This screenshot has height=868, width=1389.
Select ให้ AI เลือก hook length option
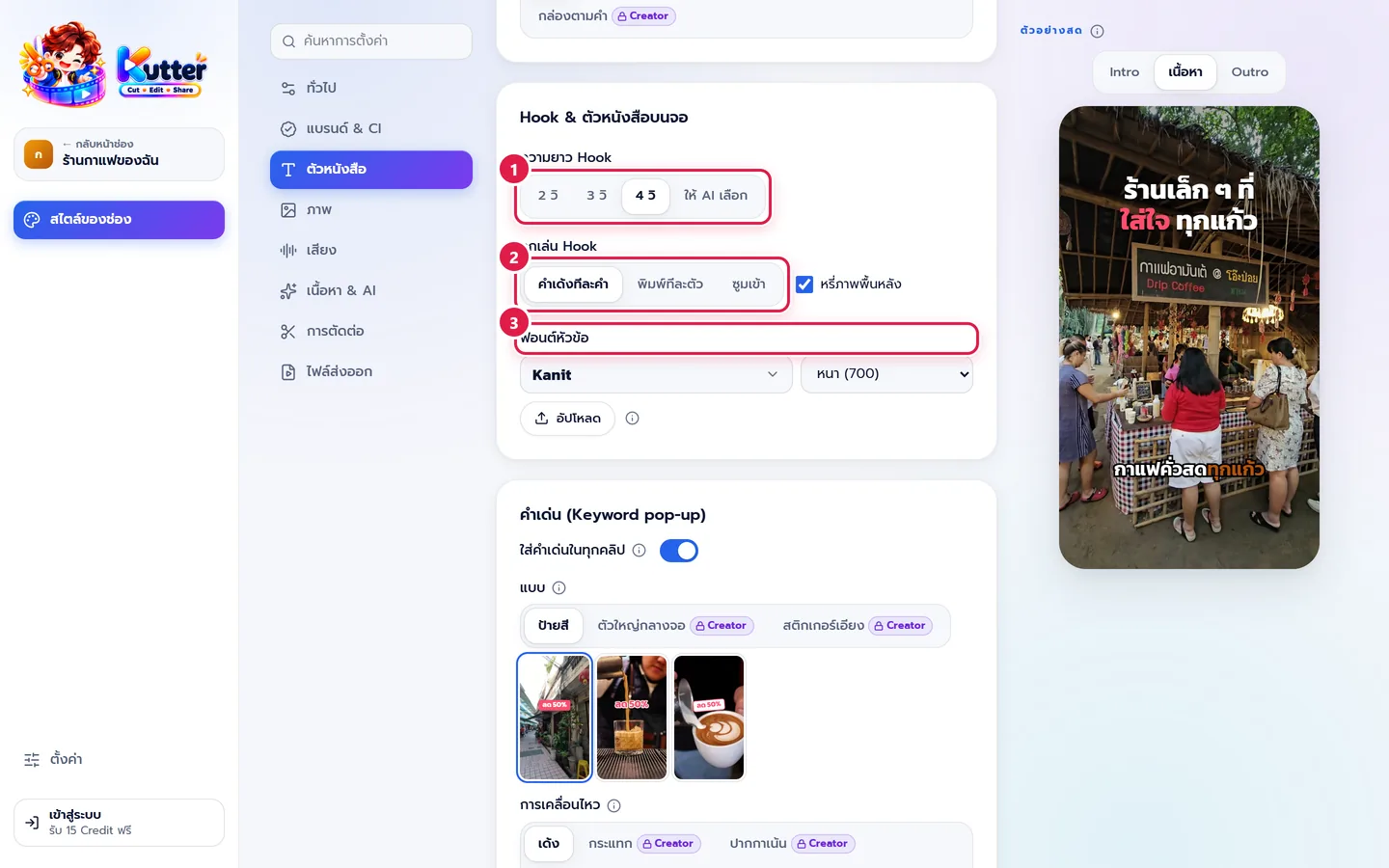[716, 195]
